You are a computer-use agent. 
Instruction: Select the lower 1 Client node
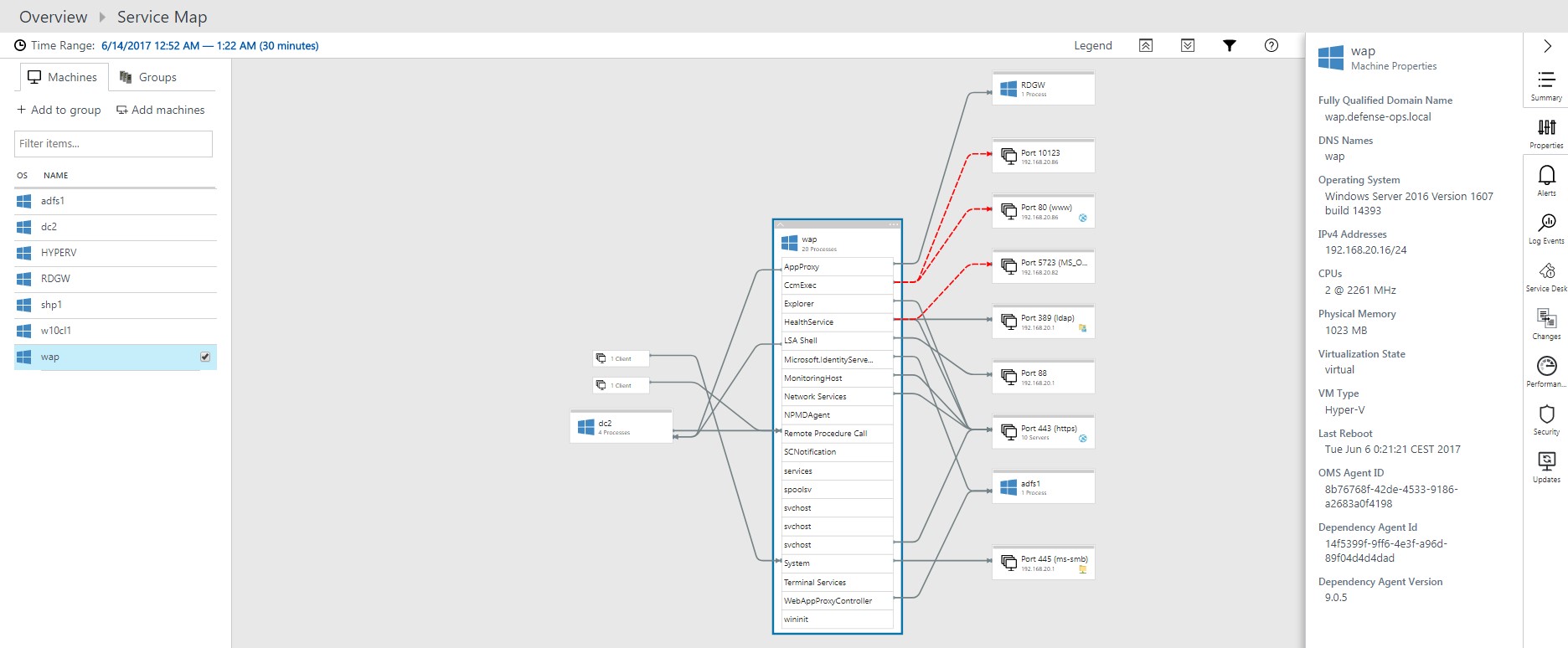621,385
